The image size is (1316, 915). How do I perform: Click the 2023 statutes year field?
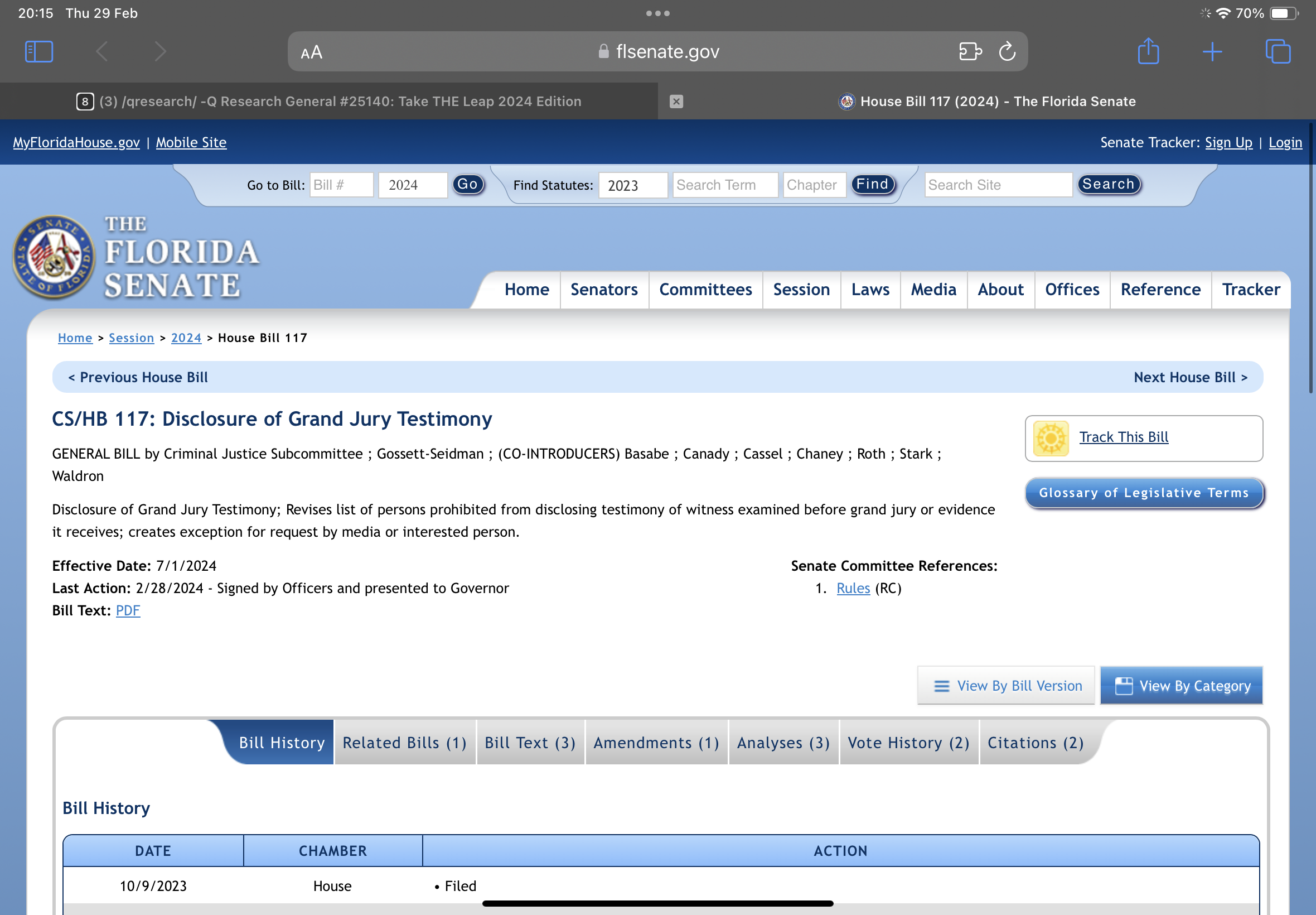click(x=633, y=185)
